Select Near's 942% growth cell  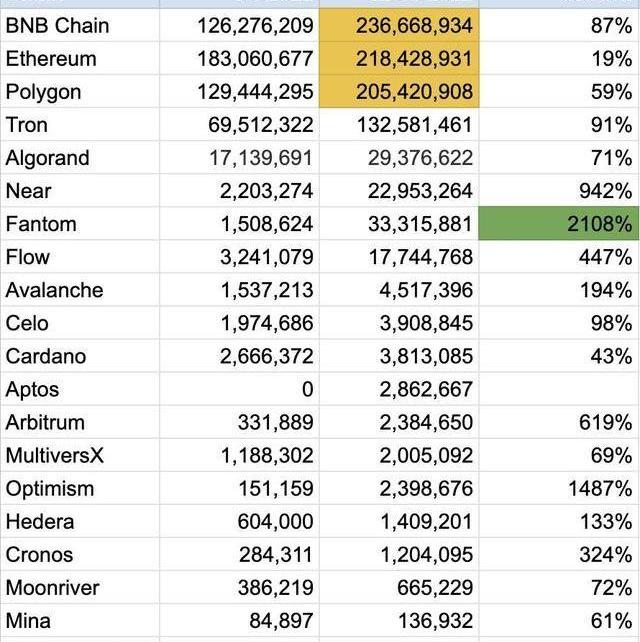559,191
